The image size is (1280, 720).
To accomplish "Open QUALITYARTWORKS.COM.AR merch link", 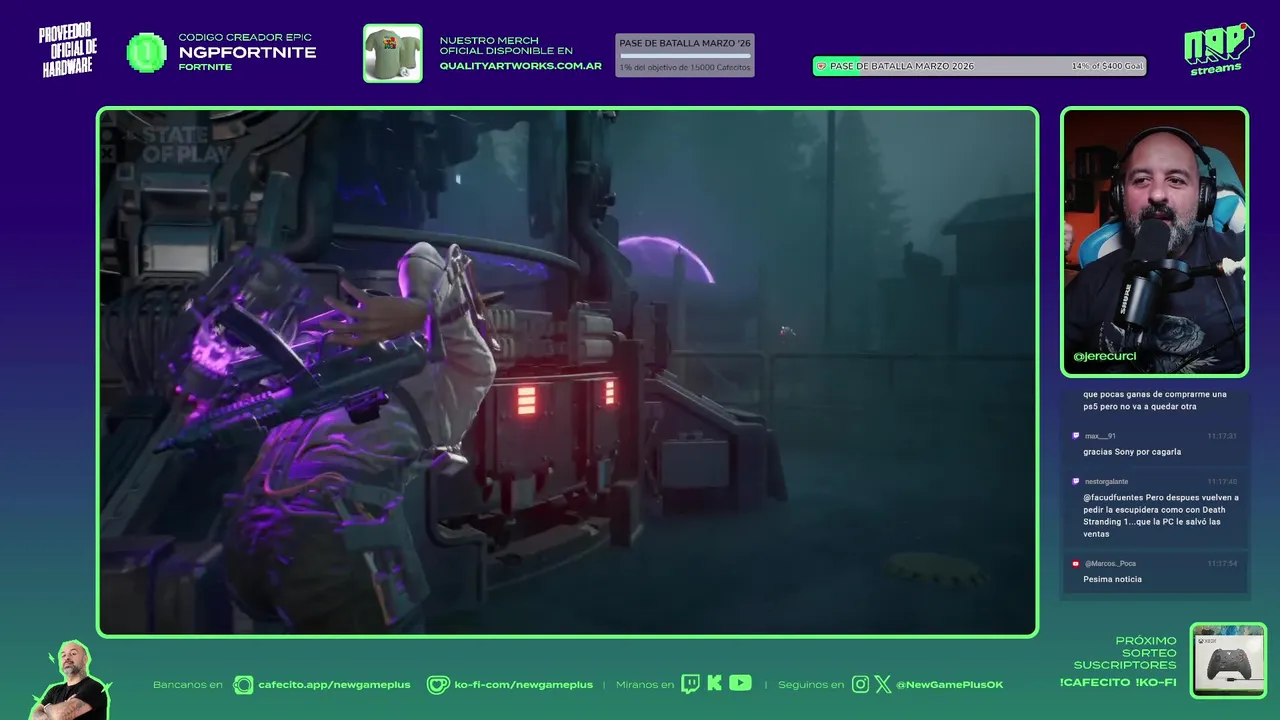I will click(520, 66).
